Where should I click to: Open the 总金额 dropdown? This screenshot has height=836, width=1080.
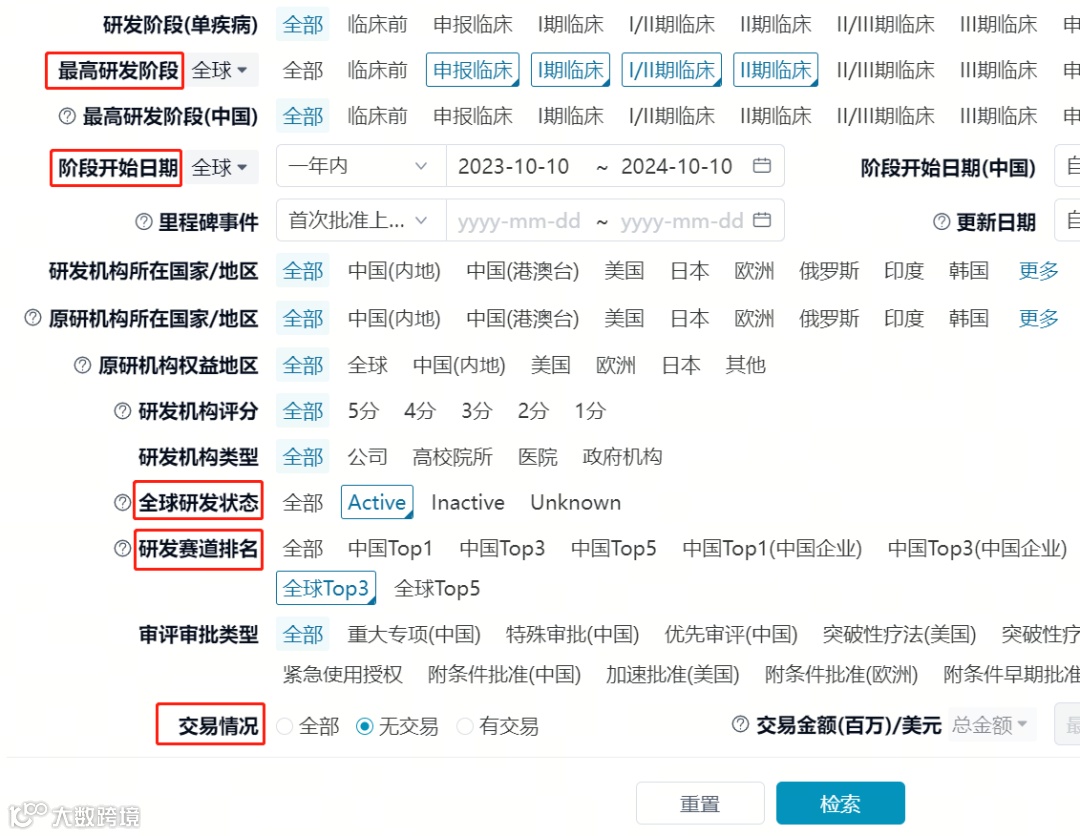coord(992,724)
